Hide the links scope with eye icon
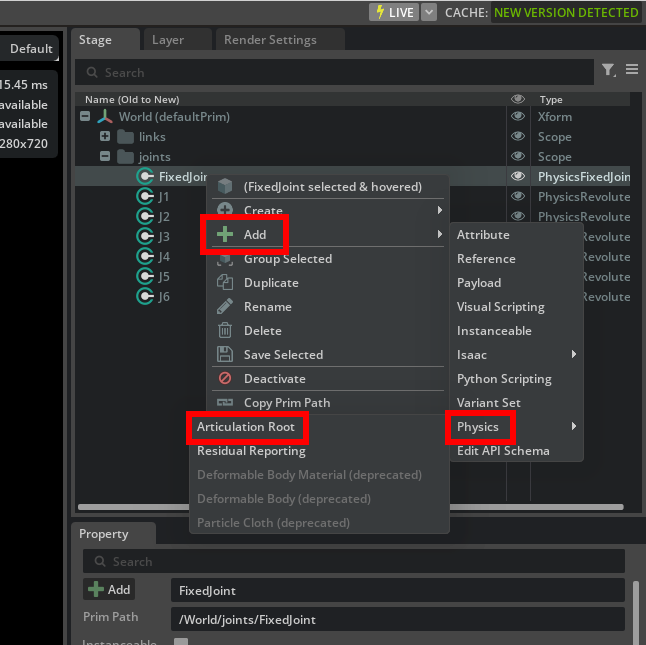This screenshot has width=646, height=645. tap(518, 137)
